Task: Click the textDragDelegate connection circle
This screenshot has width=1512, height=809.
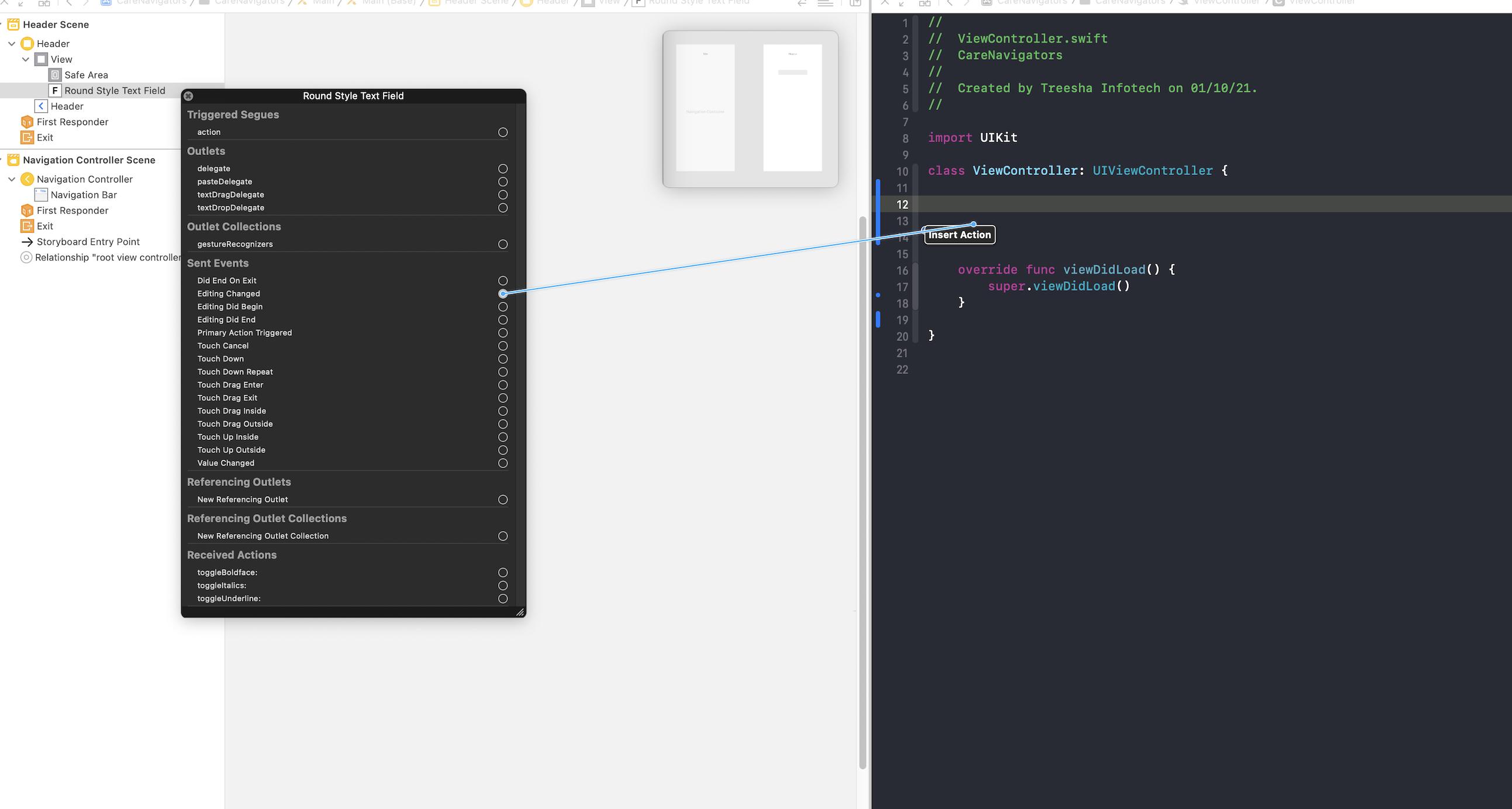Action: coord(503,194)
